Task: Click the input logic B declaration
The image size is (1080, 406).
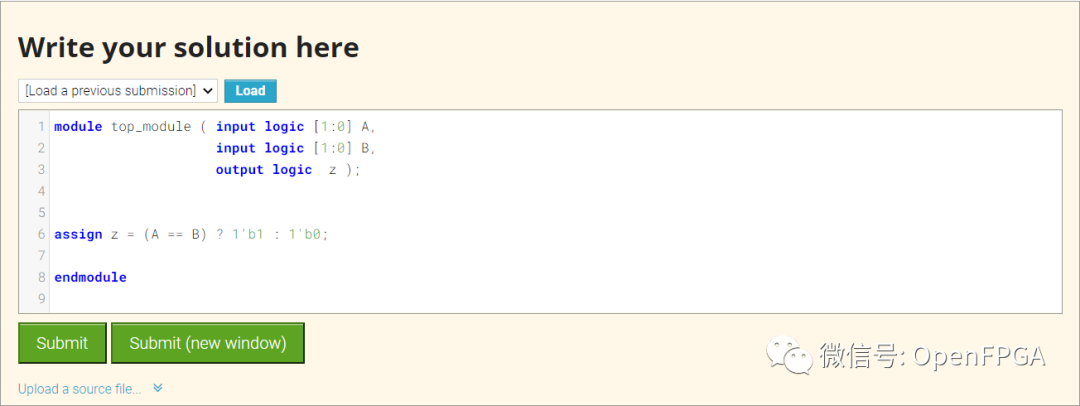Action: (x=295, y=148)
